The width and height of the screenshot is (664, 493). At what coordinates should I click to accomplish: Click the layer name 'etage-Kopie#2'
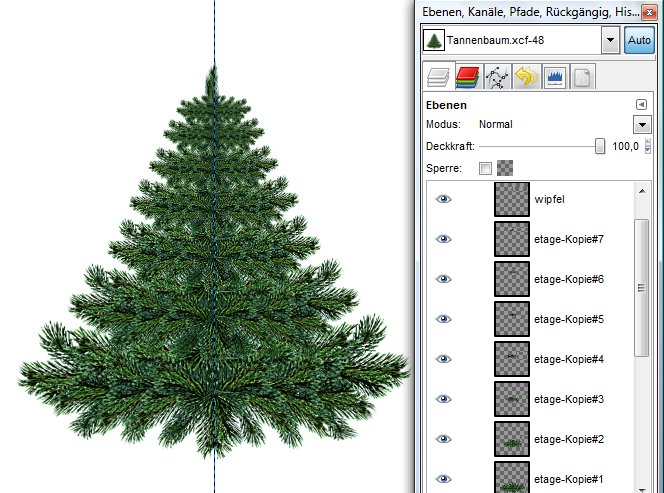(x=569, y=439)
